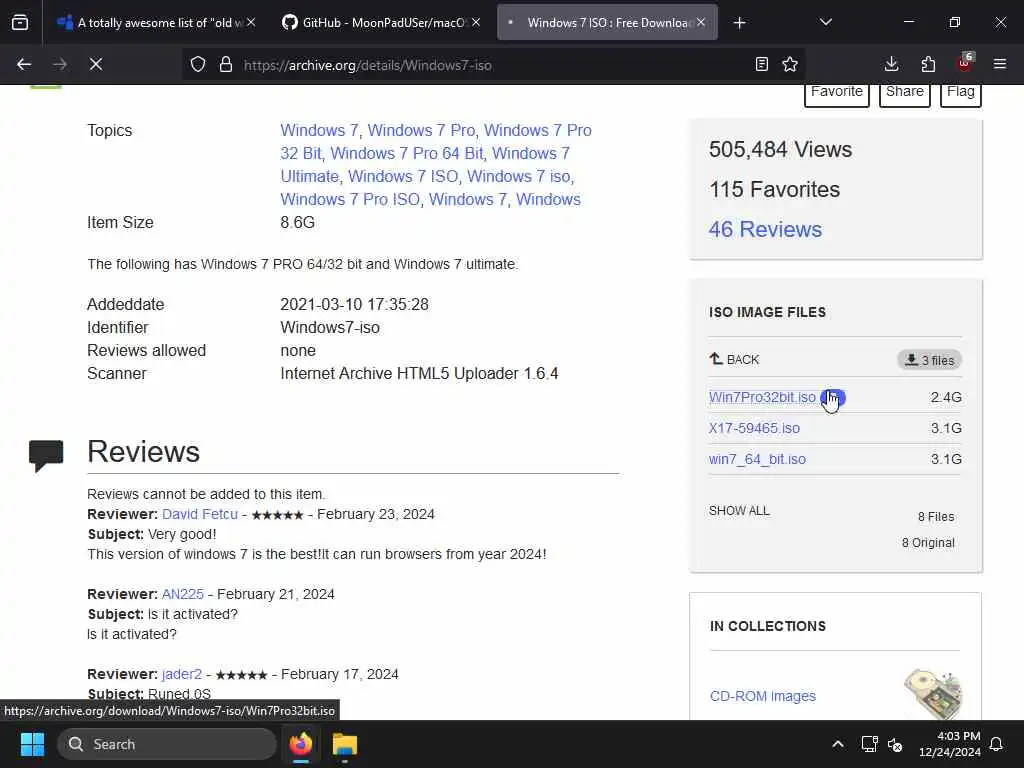
Task: Click the Favorite button
Action: point(837,91)
